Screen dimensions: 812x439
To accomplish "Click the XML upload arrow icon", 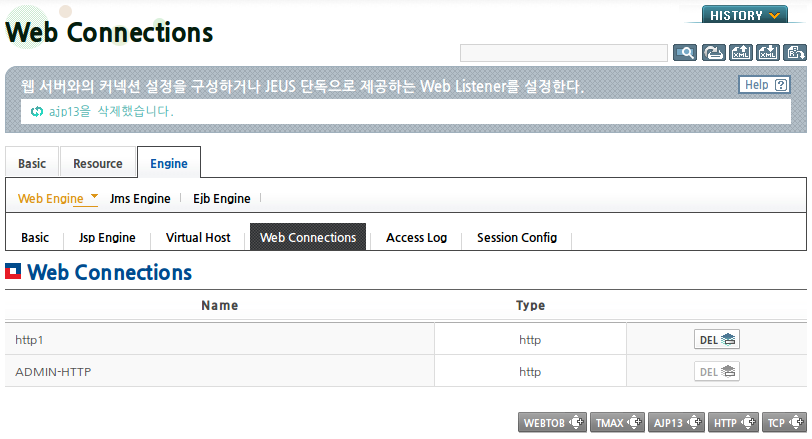I will [x=741, y=53].
